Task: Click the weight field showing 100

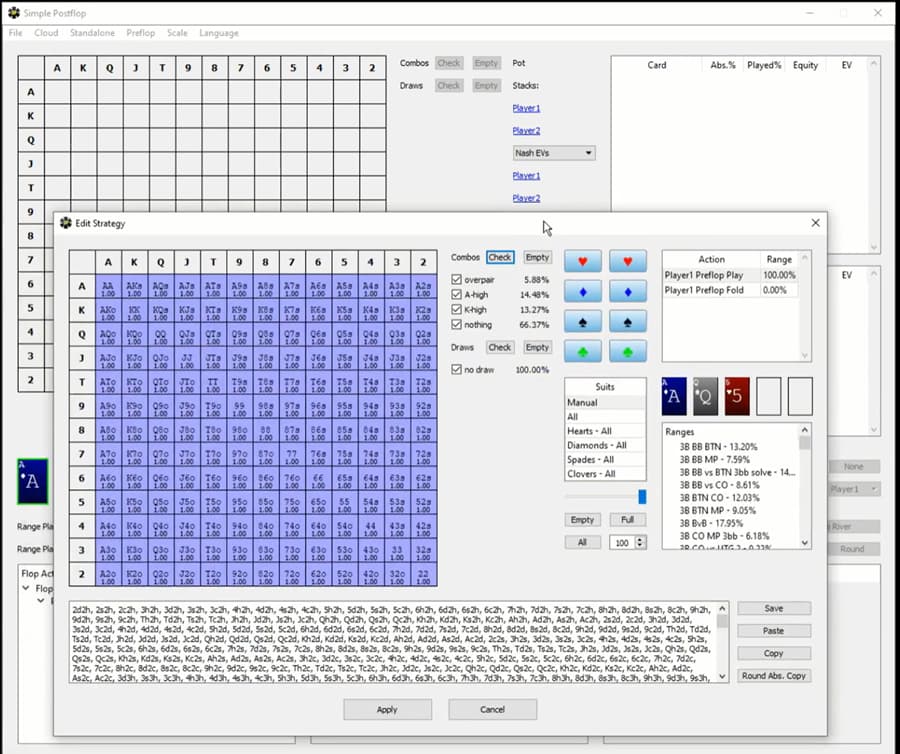Action: coord(623,542)
